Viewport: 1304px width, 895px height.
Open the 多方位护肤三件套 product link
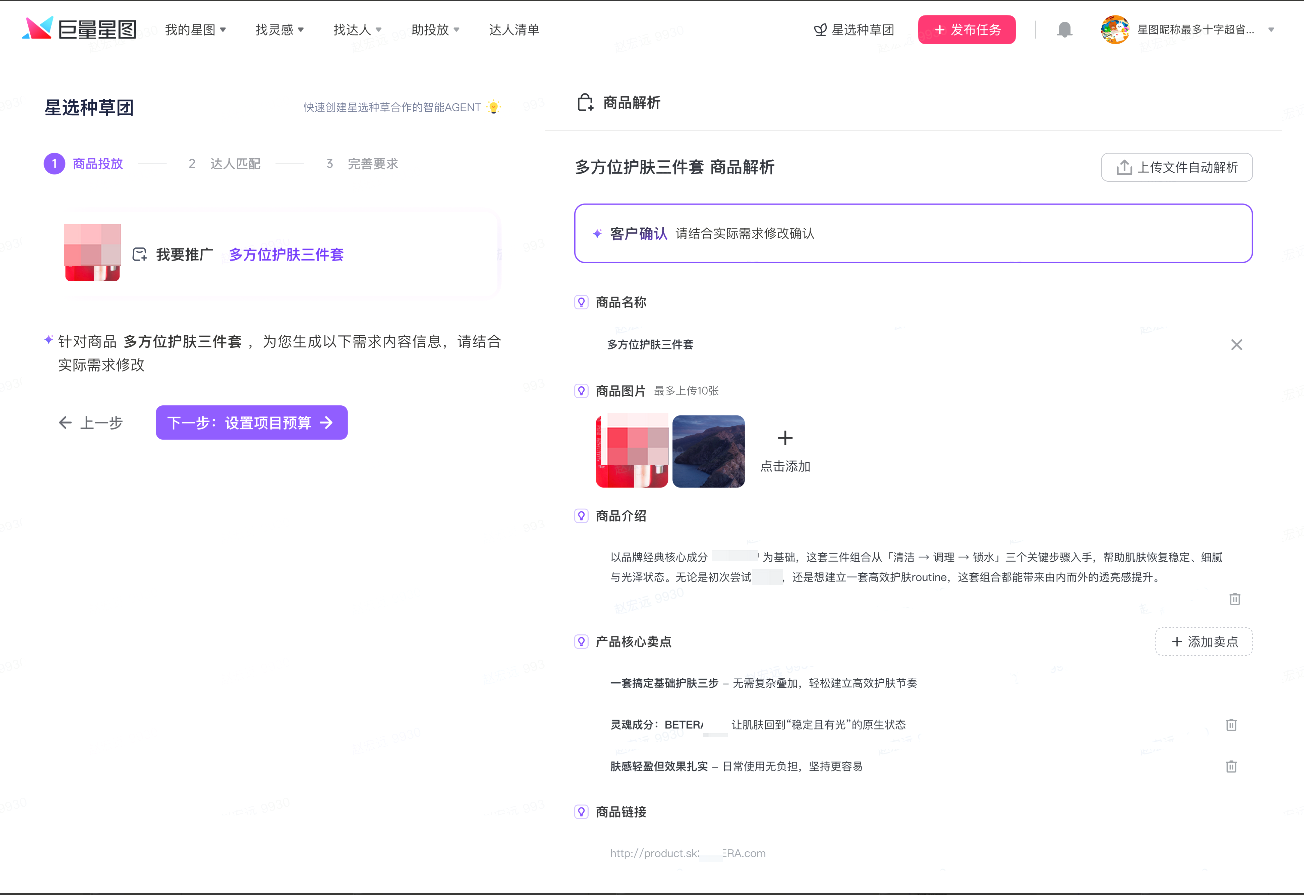[286, 255]
